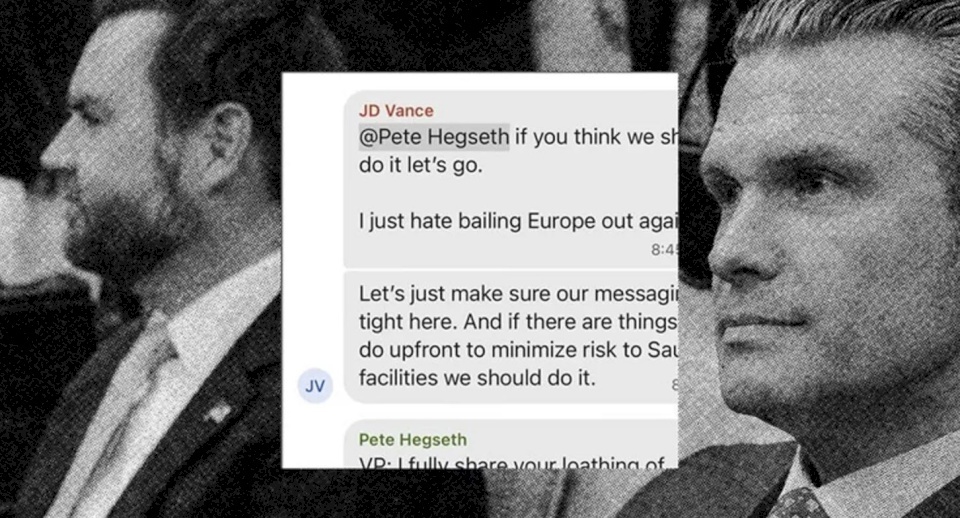Click the JV avatar circle

tap(315, 386)
